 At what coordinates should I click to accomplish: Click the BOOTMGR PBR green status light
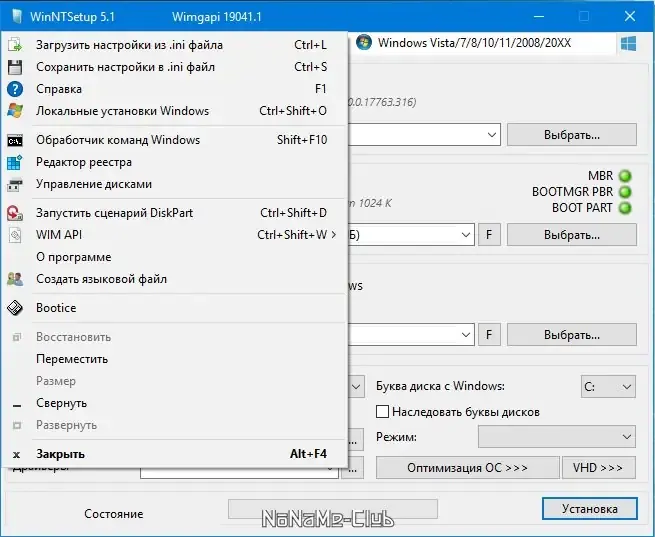click(625, 192)
